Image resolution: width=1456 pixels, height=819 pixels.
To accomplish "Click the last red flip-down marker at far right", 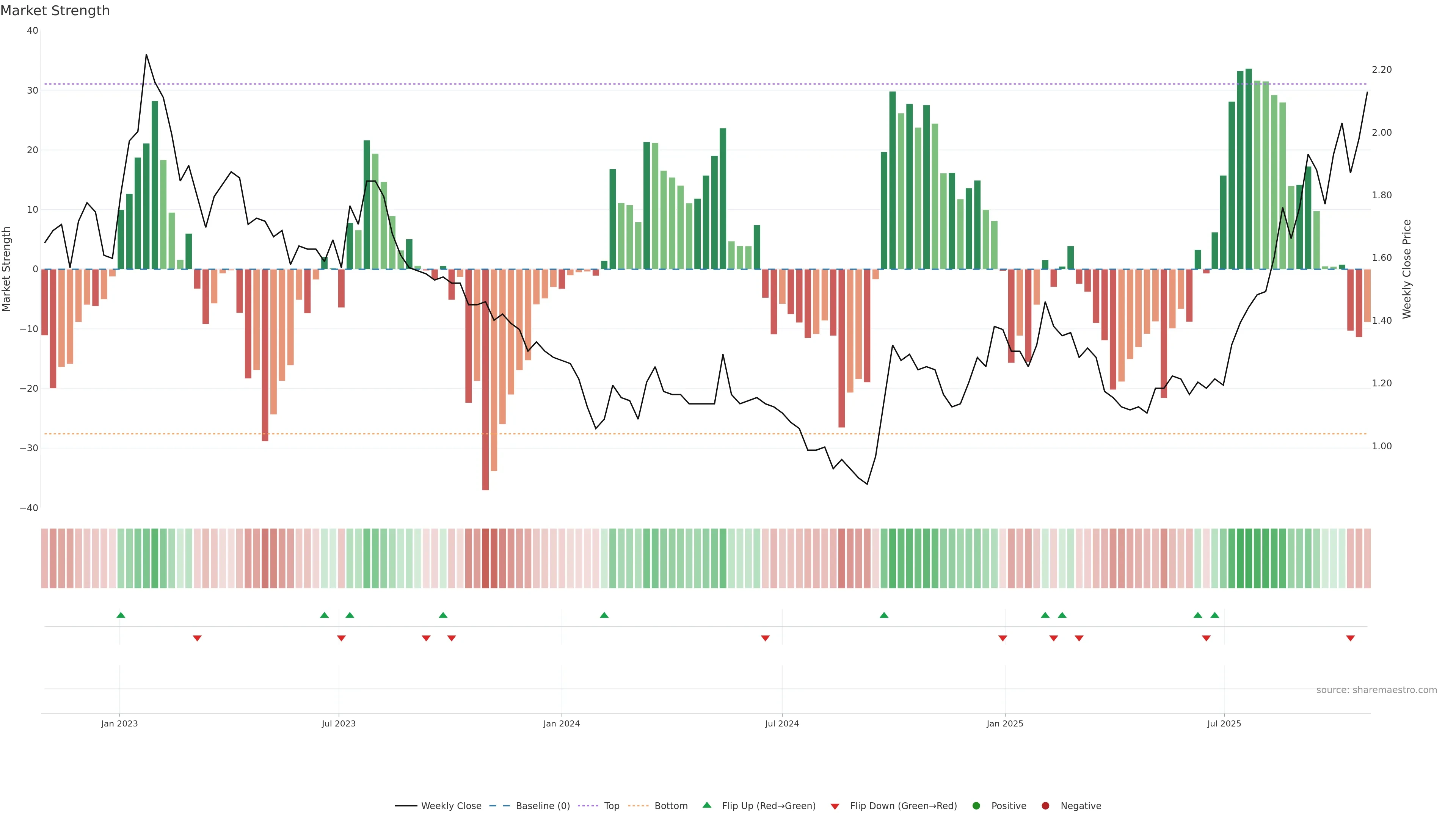I will [1350, 638].
